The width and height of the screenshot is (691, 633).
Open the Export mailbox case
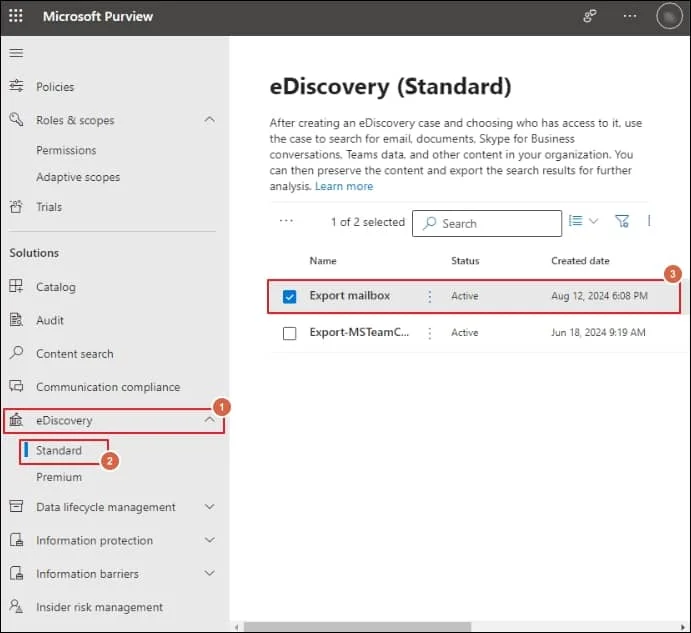point(349,295)
